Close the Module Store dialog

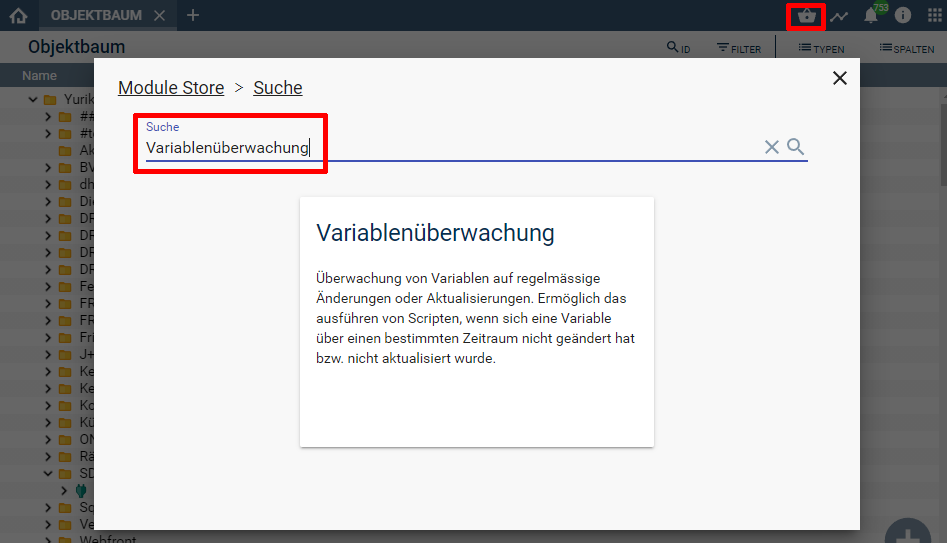(839, 78)
